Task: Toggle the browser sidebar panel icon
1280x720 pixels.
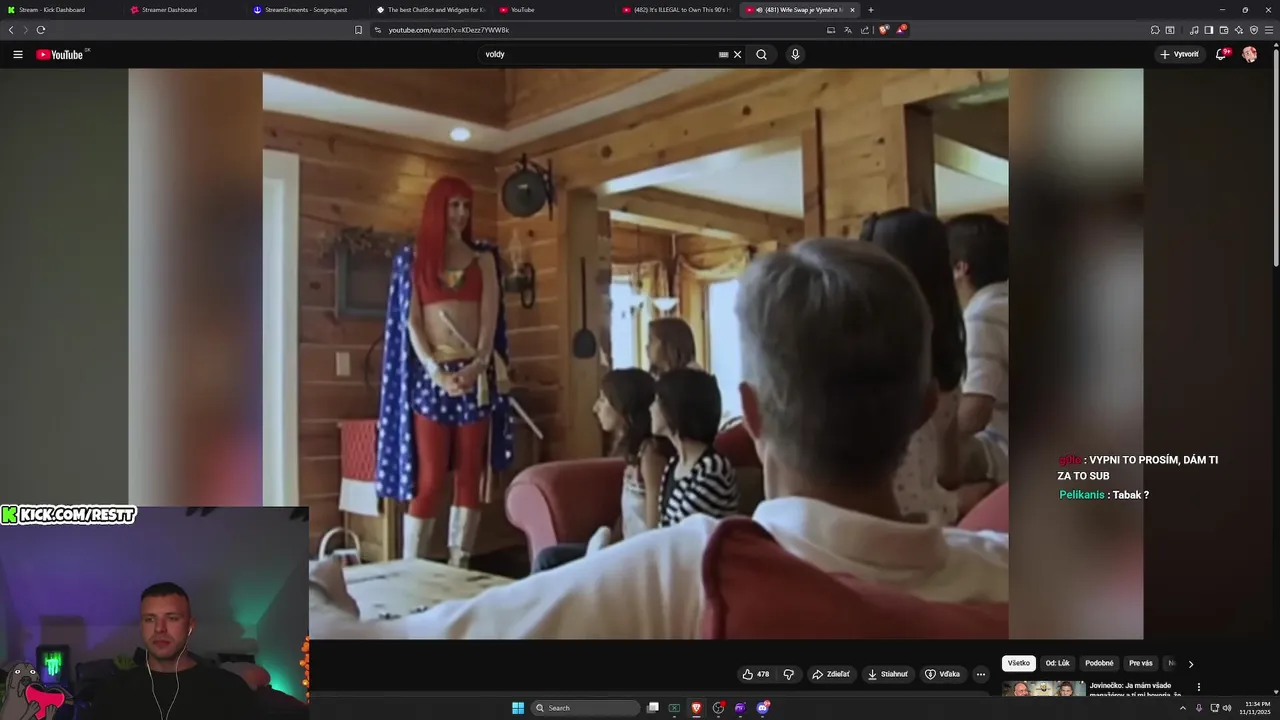Action: click(x=1208, y=30)
